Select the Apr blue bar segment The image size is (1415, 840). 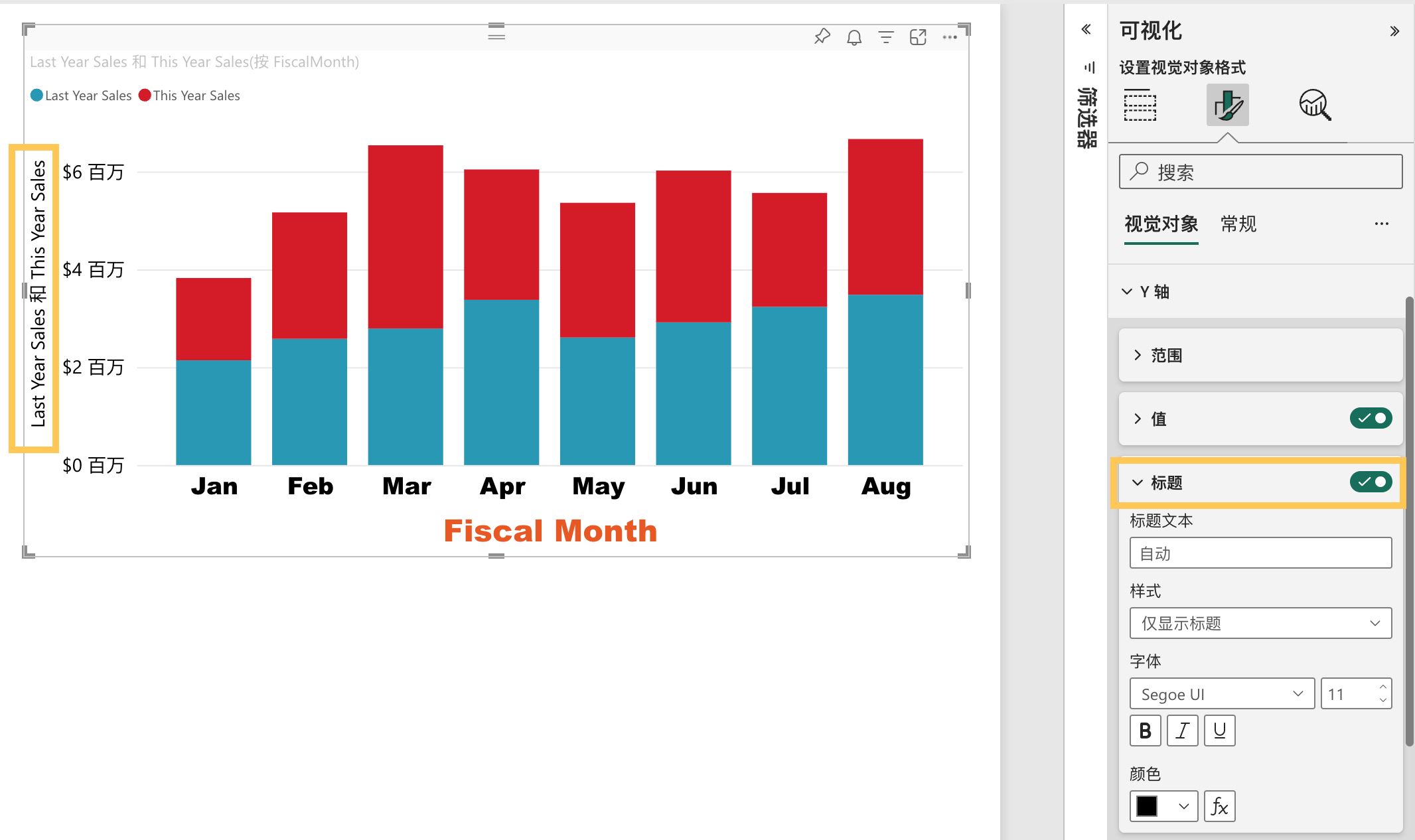(x=501, y=382)
